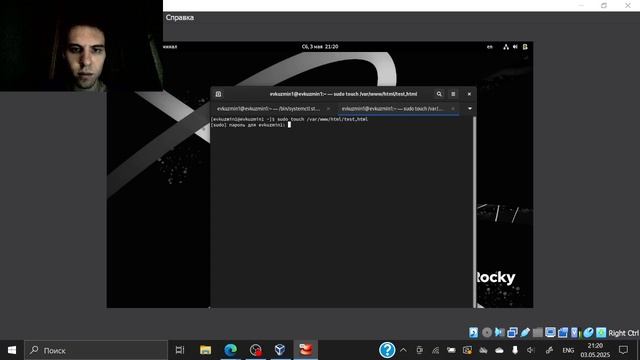This screenshot has height=360, width=640.
Task: Open Task View from the taskbar
Action: click(180, 350)
